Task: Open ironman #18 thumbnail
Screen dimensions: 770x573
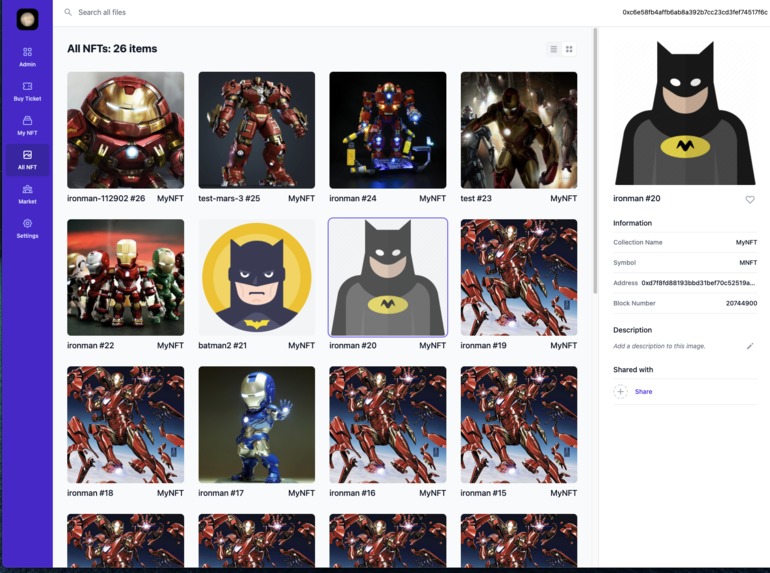Action: point(126,425)
